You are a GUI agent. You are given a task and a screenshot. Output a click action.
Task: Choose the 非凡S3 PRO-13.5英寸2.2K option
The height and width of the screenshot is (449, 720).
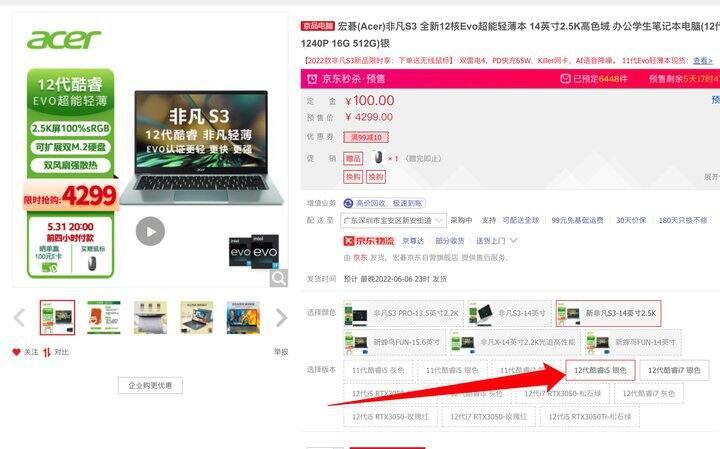coord(403,314)
